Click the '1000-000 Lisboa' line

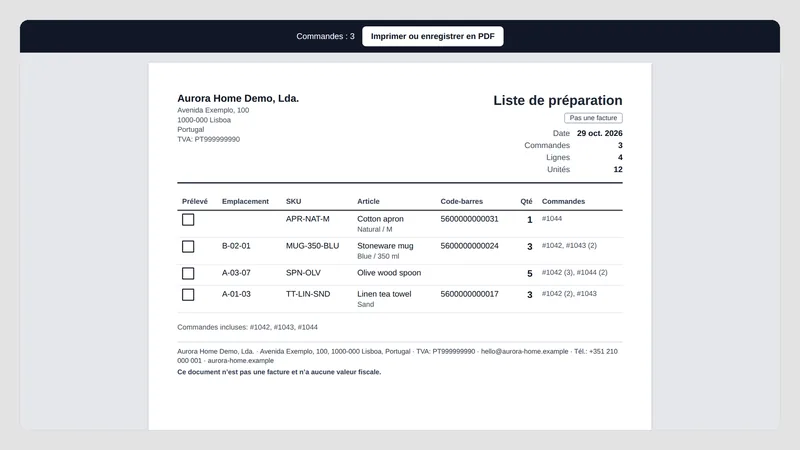204,120
